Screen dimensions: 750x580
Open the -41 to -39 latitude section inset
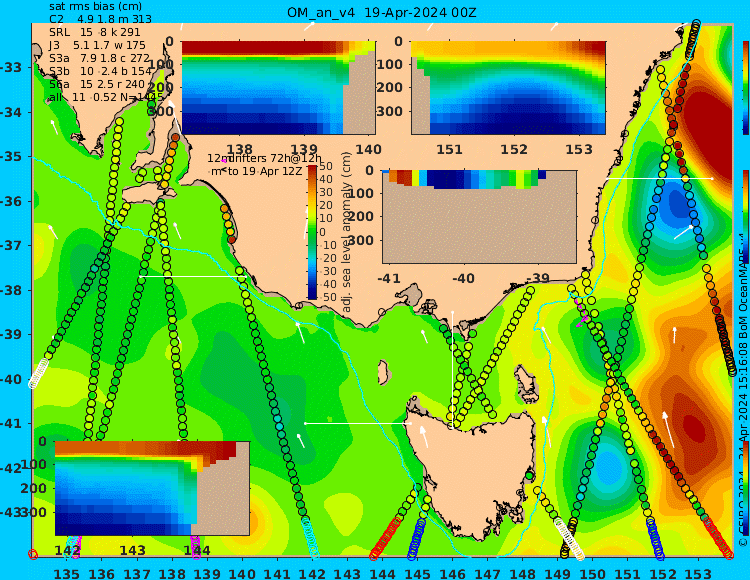tap(479, 217)
